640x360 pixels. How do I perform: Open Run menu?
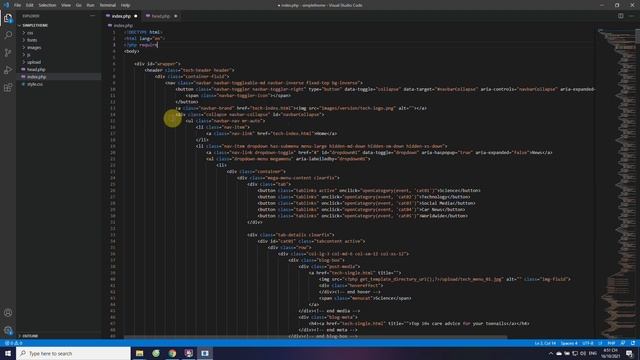tap(91, 5)
